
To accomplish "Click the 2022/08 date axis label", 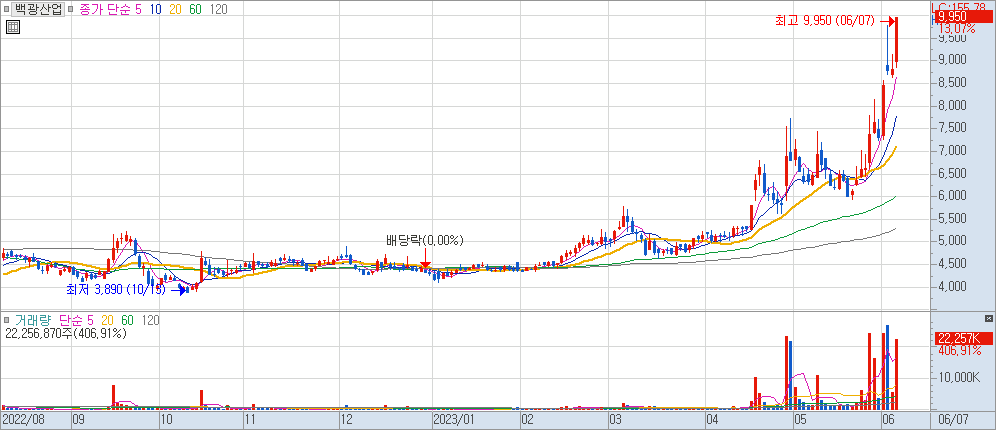I will 23,420.
